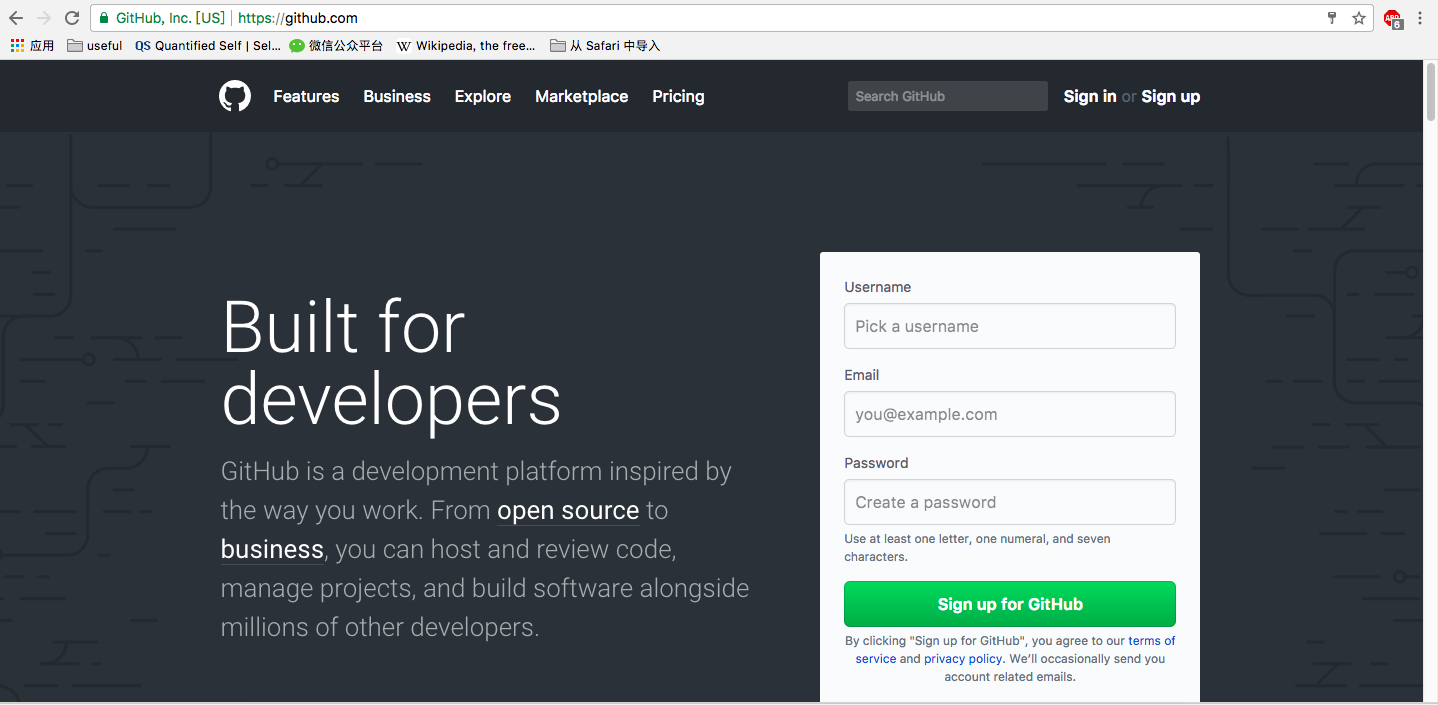
Task: Click the 'Built for developers' heading
Action: (x=391, y=364)
